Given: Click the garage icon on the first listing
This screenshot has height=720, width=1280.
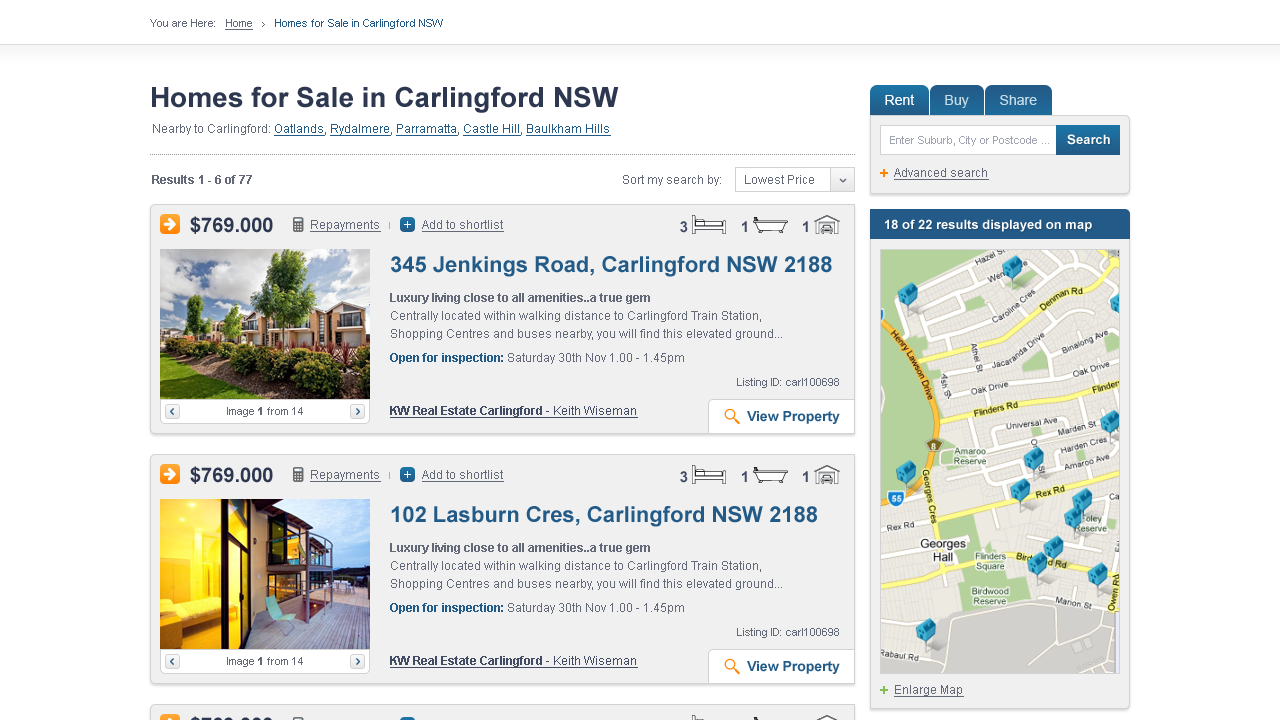Looking at the screenshot, I should (826, 225).
